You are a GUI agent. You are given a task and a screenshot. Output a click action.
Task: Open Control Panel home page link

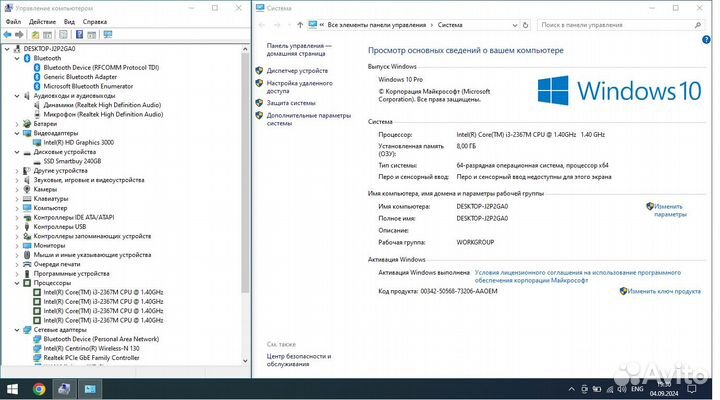299,50
